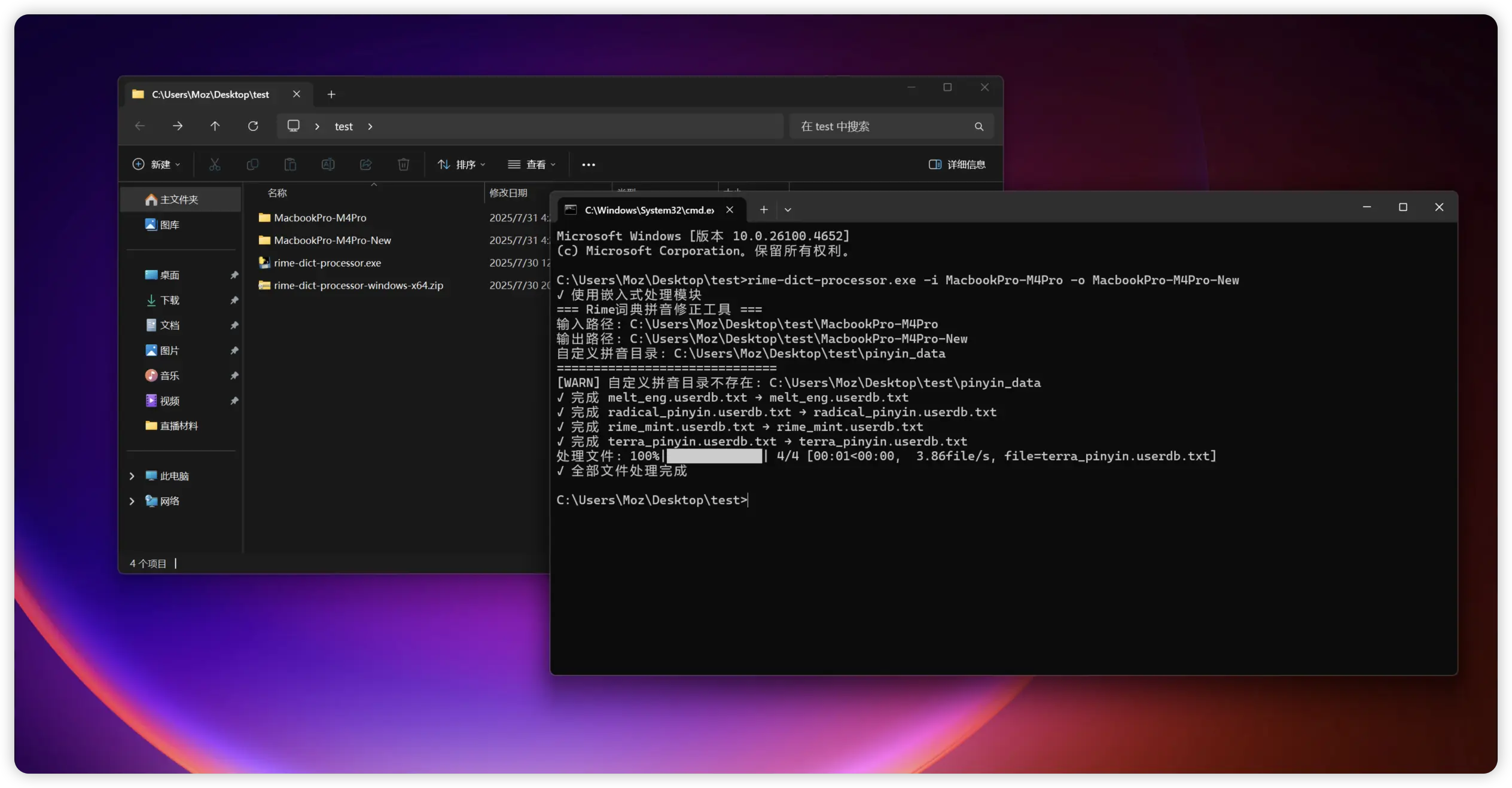
Task: Click the 在 test 中搜索 search box
Action: click(891, 127)
